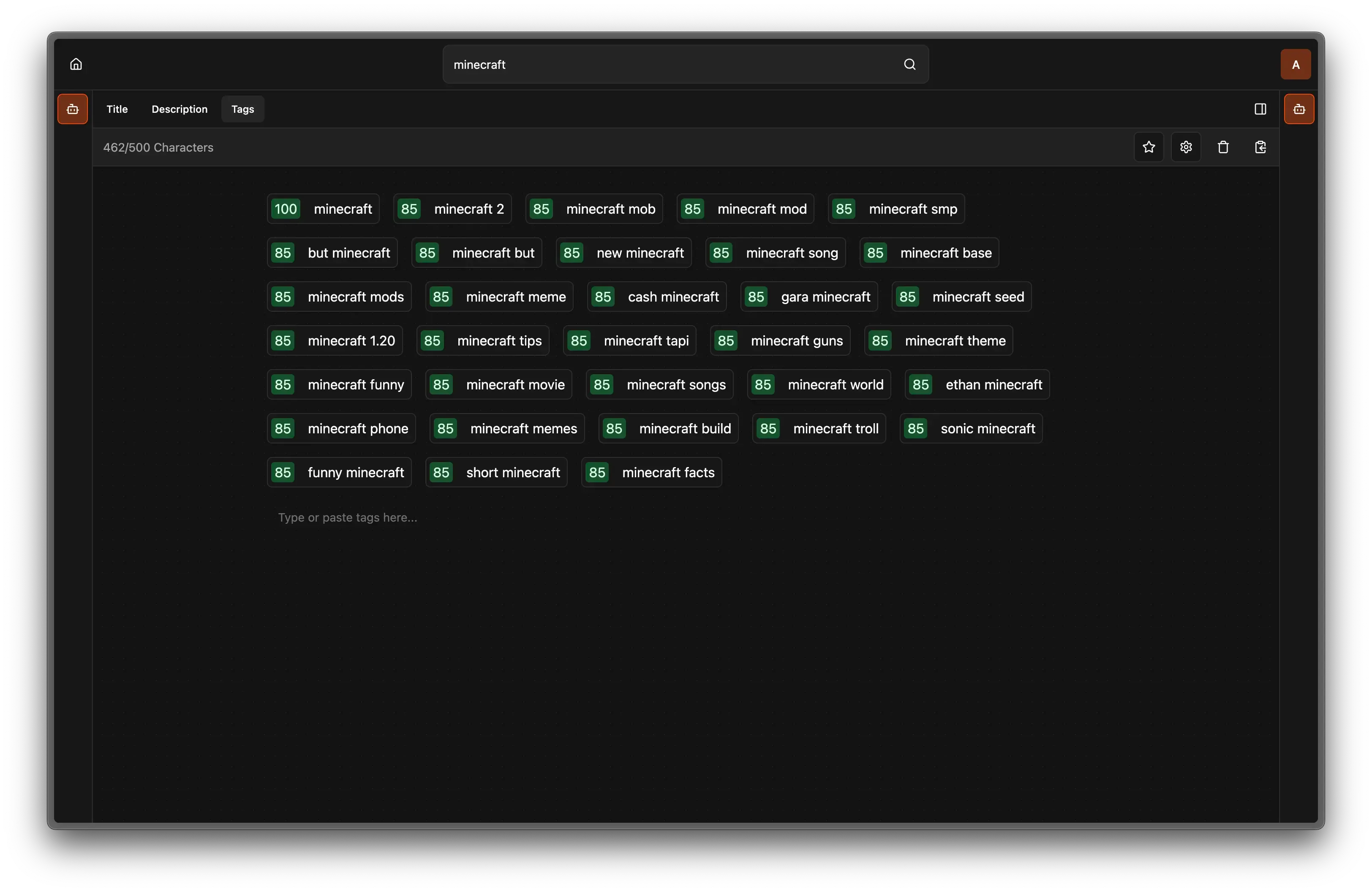Click the 'minecraft base' tag

coord(929,253)
